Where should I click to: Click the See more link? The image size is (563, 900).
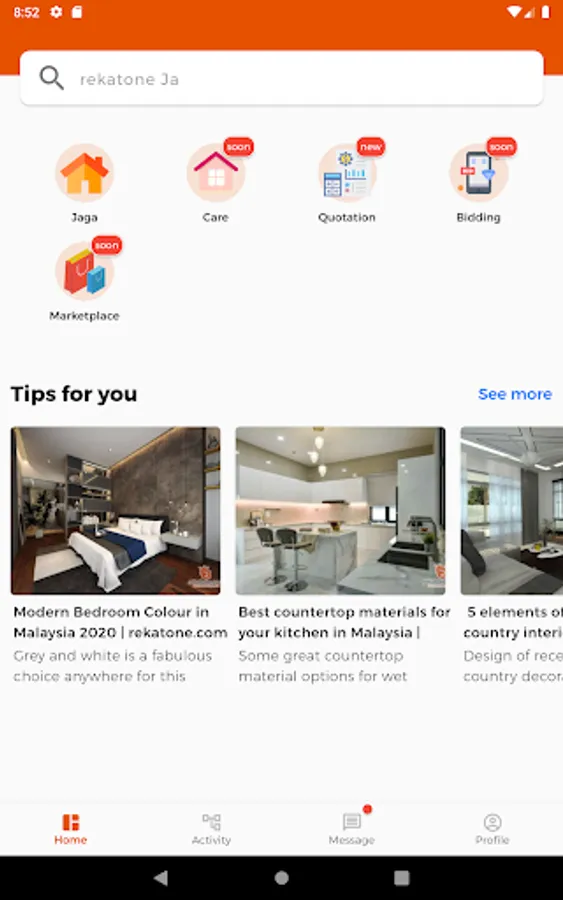tap(515, 394)
